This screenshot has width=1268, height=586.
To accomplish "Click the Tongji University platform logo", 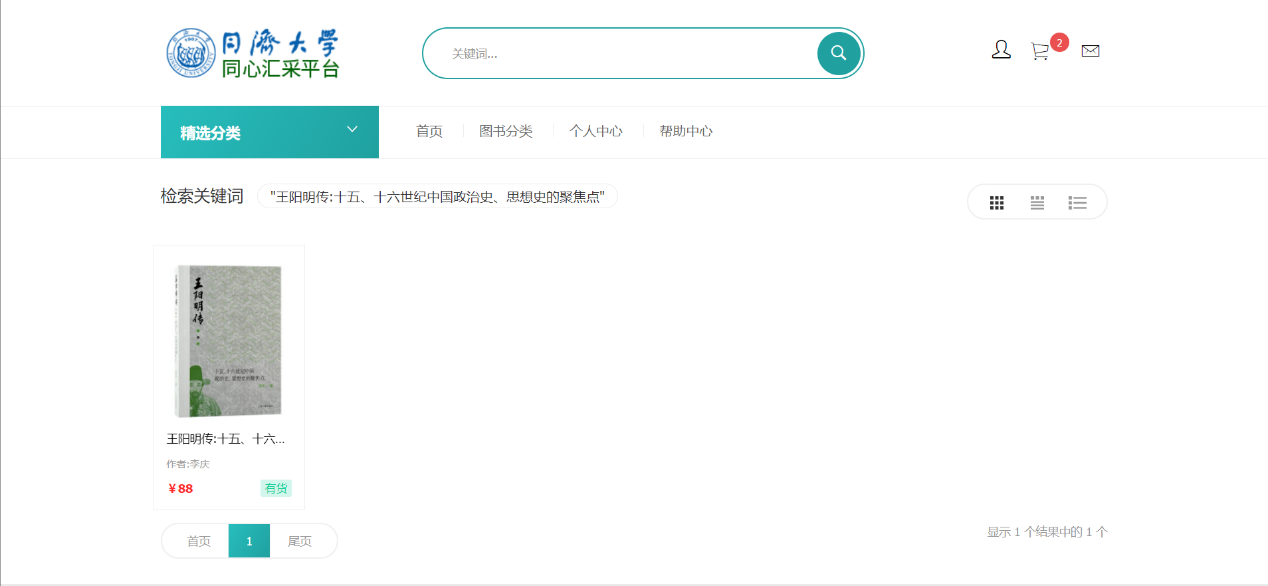I will click(253, 54).
